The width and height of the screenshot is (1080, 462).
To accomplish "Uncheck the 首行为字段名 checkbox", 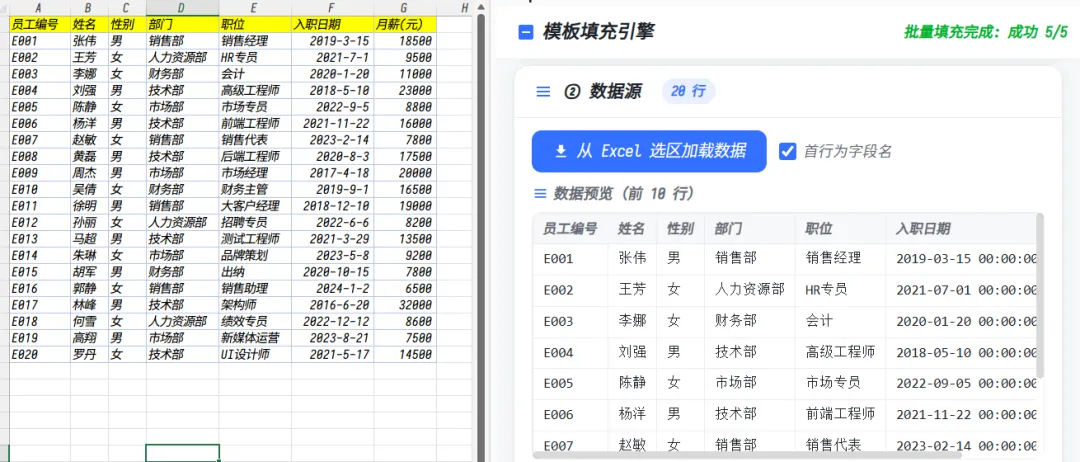I will pyautogui.click(x=788, y=151).
